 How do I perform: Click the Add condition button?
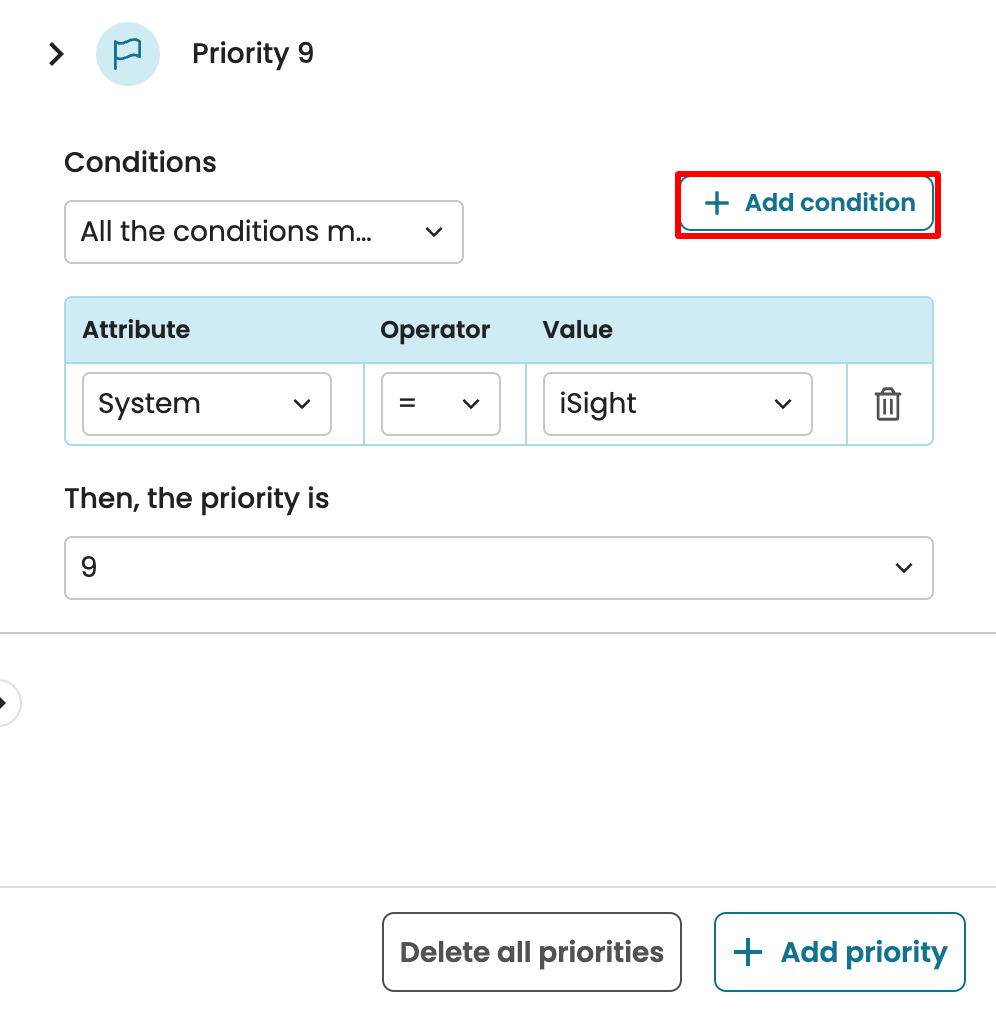(x=809, y=203)
